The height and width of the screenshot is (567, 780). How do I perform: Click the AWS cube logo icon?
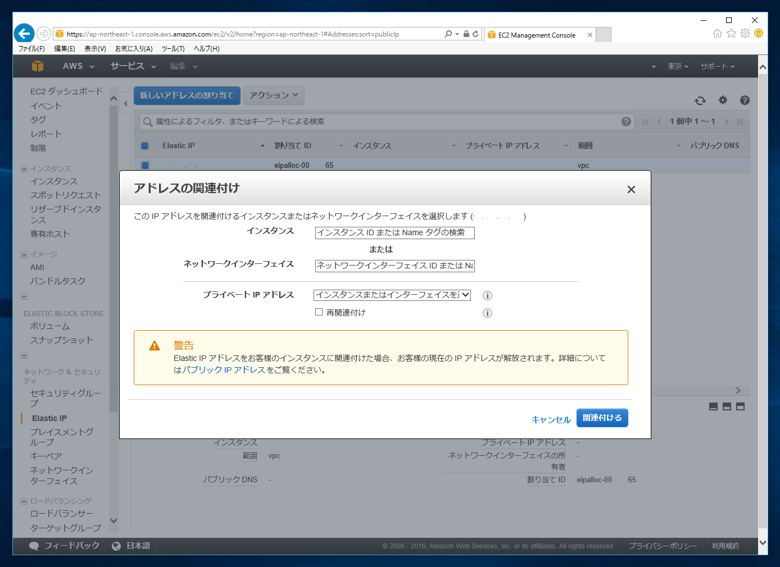click(37, 66)
